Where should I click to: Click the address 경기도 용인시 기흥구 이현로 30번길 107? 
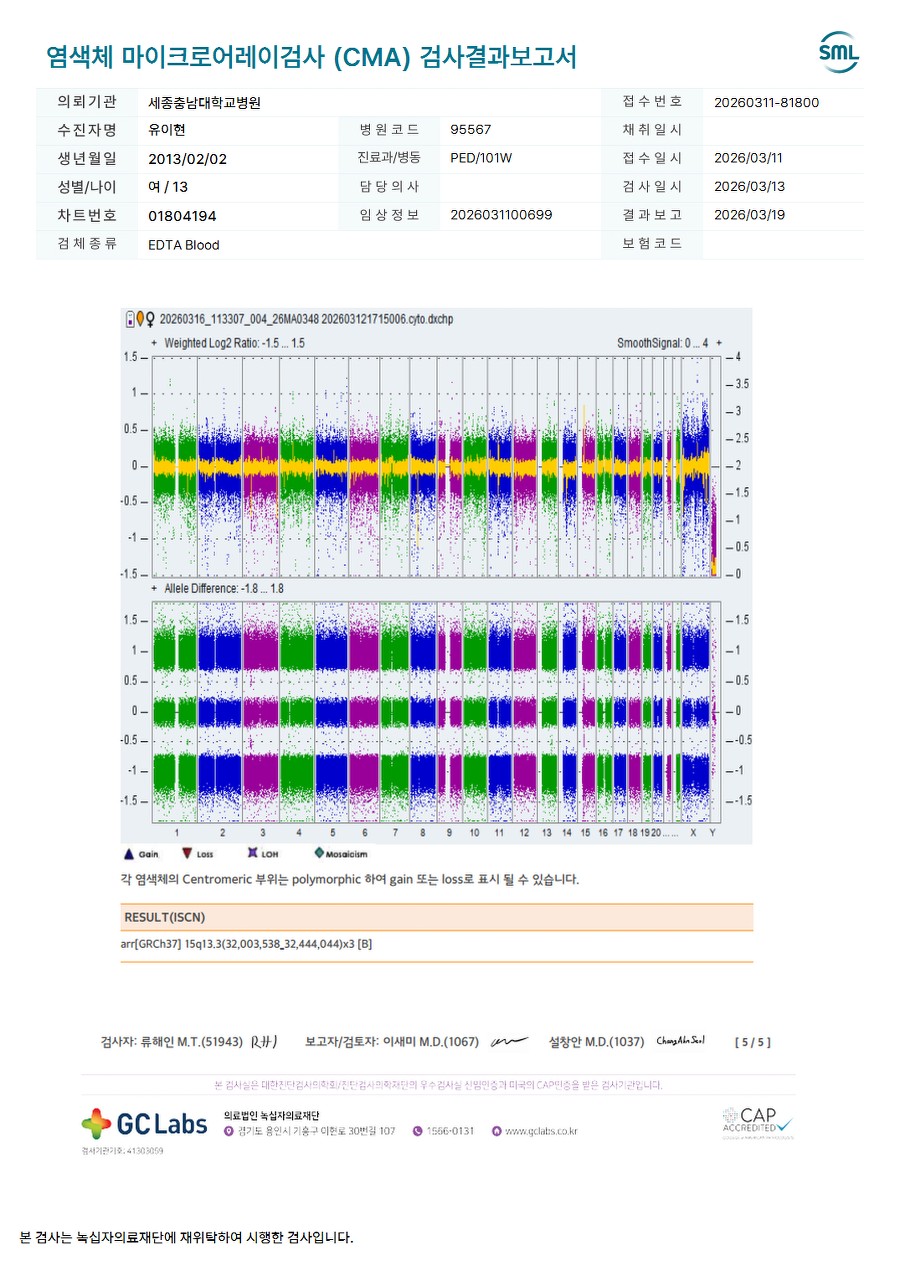pos(316,1131)
